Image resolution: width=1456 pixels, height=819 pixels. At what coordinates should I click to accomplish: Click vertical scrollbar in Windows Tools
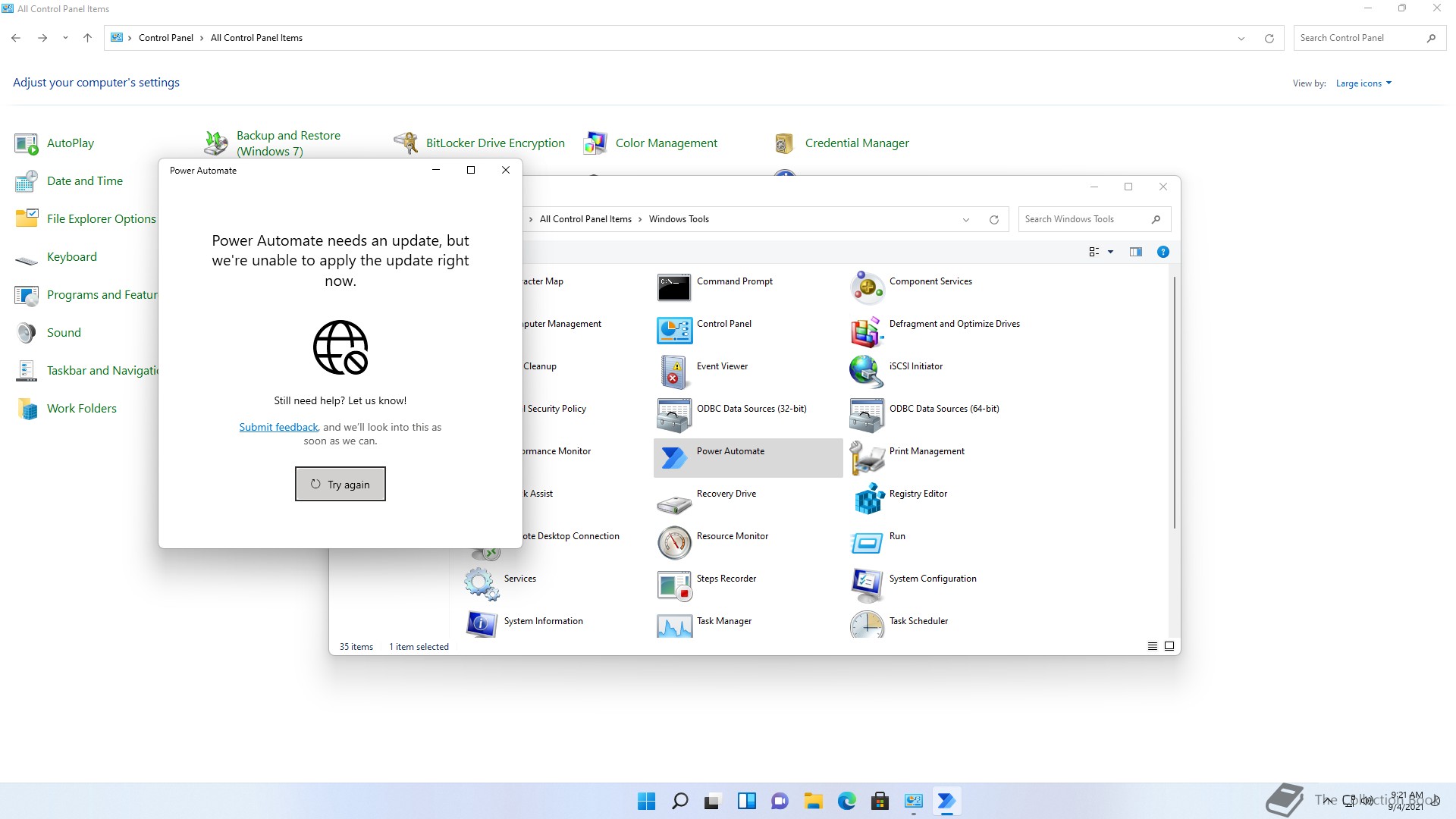pyautogui.click(x=1175, y=403)
